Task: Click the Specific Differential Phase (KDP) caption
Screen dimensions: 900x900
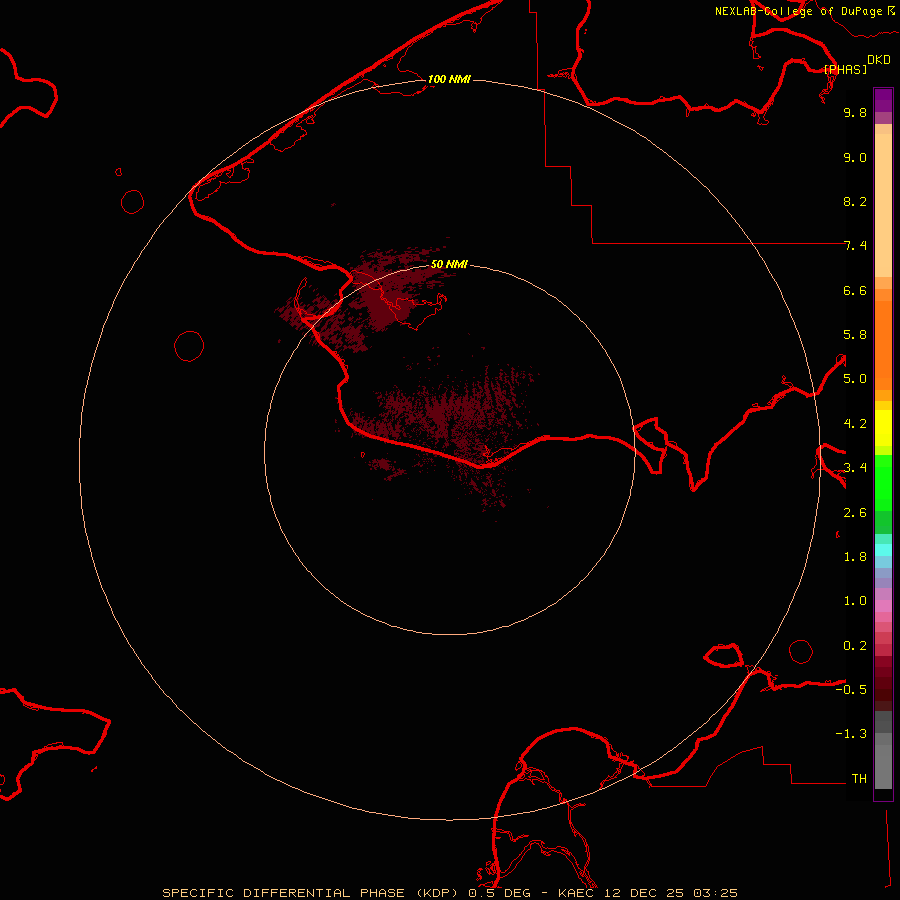Action: [311, 892]
